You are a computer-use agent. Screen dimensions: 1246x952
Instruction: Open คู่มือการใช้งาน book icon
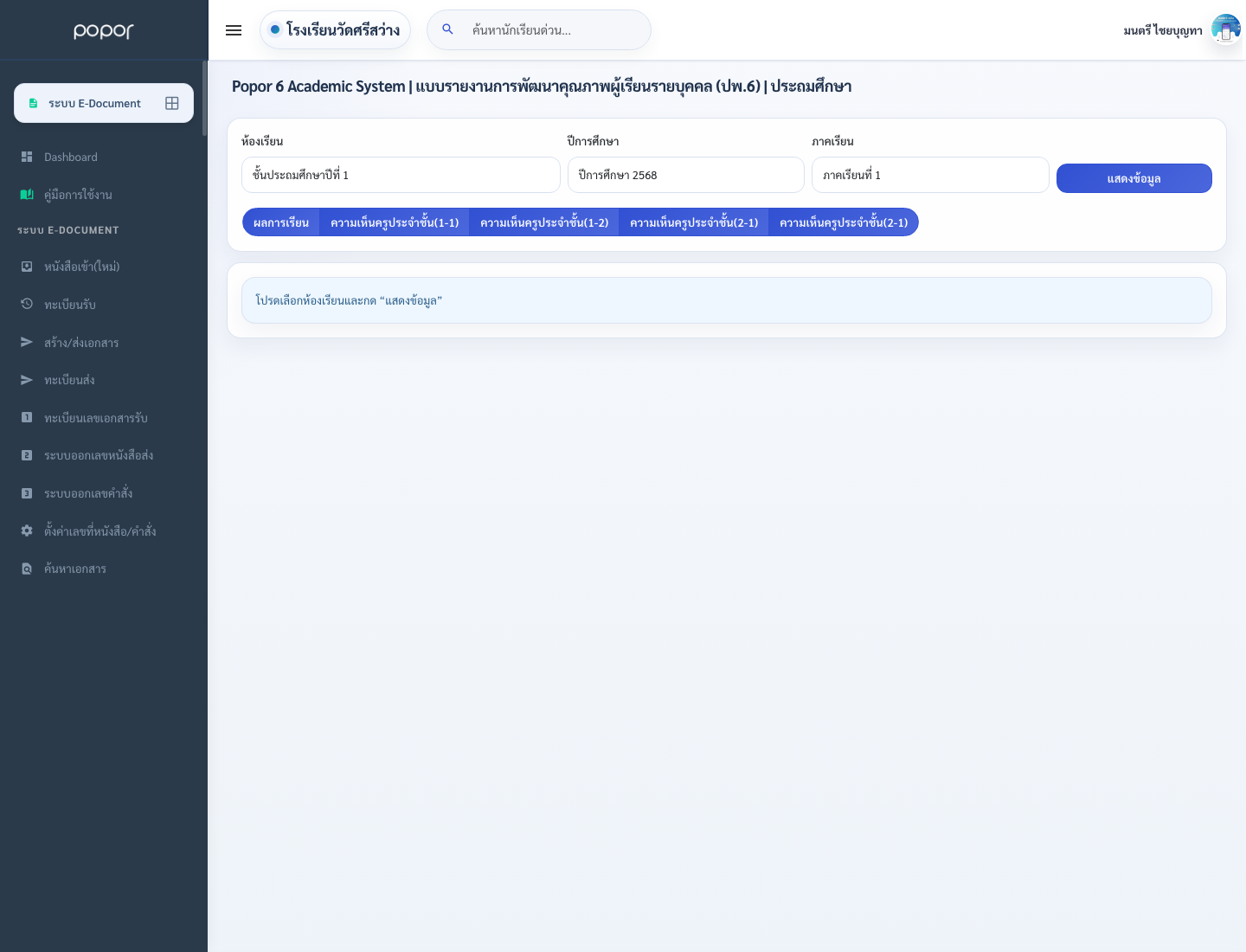click(27, 195)
